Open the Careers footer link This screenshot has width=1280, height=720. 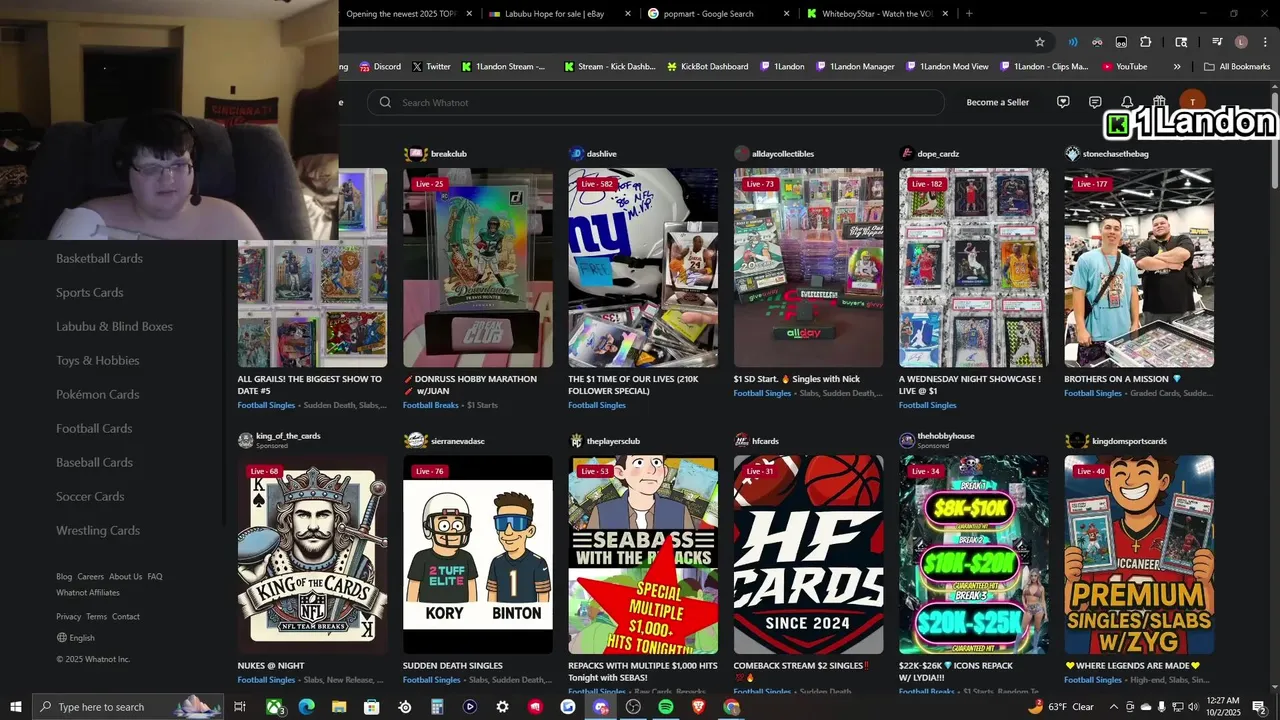pyautogui.click(x=90, y=576)
